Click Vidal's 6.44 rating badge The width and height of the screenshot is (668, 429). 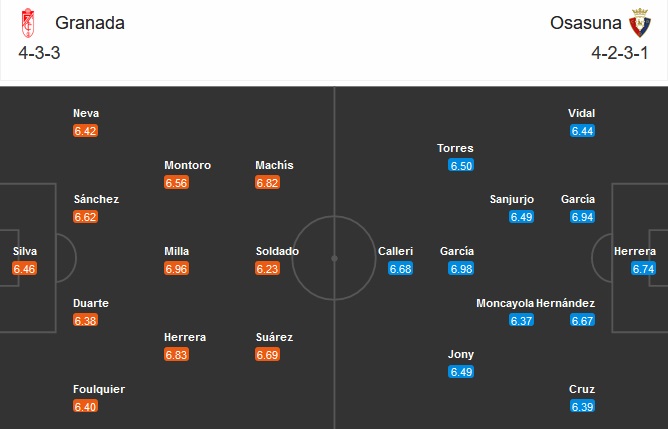pyautogui.click(x=582, y=131)
